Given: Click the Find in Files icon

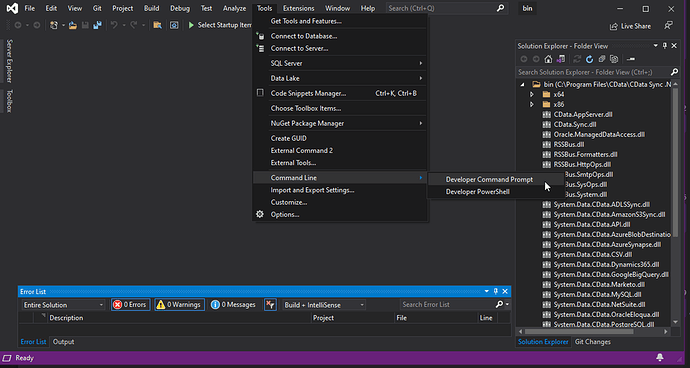Looking at the screenshot, I should click(x=157, y=26).
